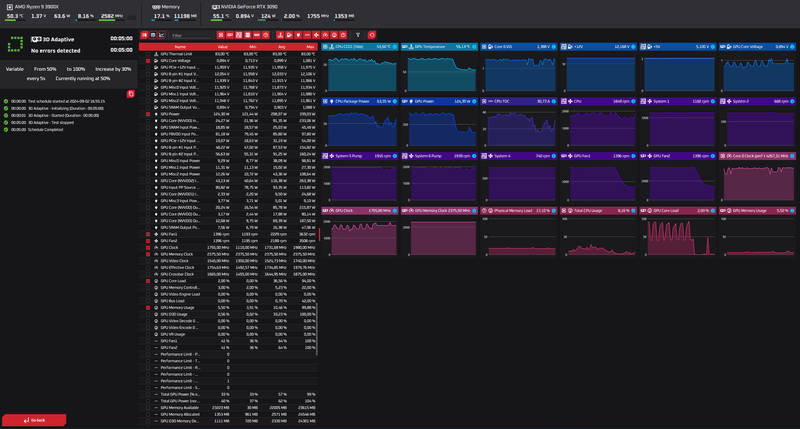Sort by the Avg column header

point(282,47)
